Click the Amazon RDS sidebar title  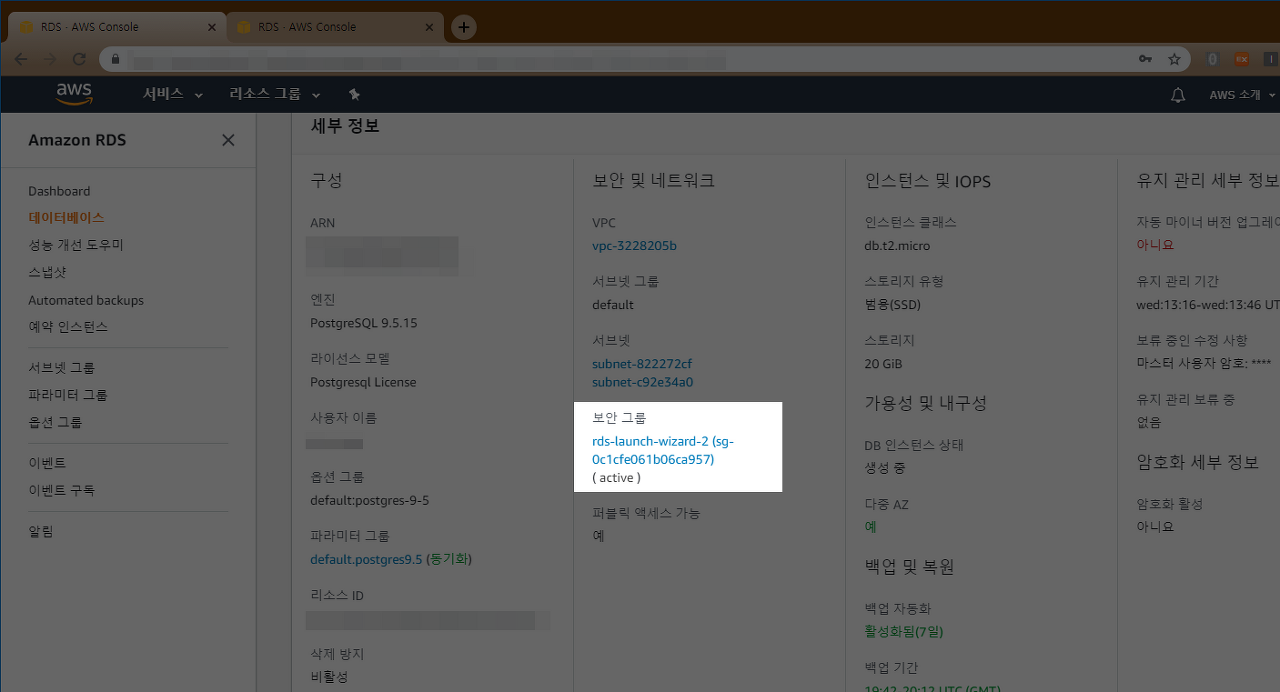point(77,140)
